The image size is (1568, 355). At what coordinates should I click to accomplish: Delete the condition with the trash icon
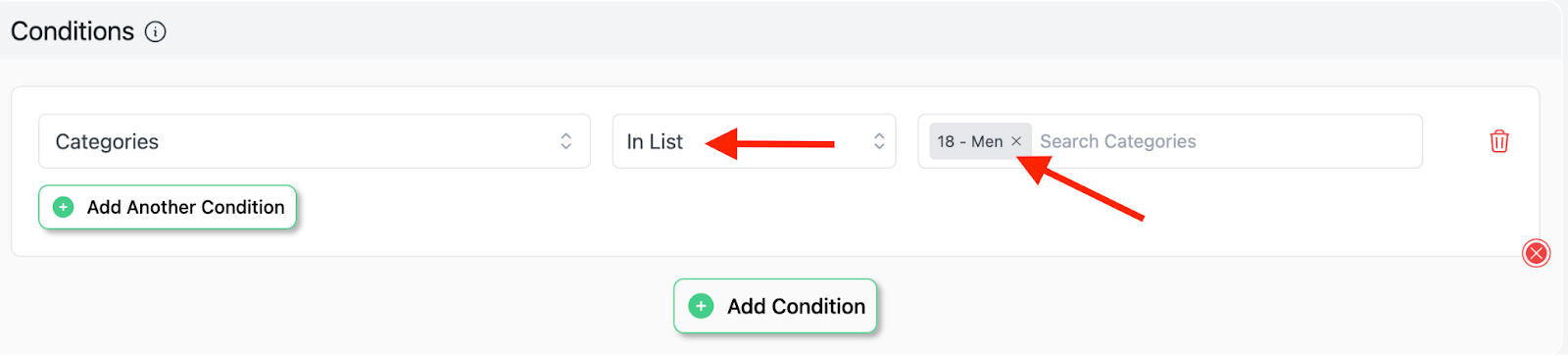1499,141
